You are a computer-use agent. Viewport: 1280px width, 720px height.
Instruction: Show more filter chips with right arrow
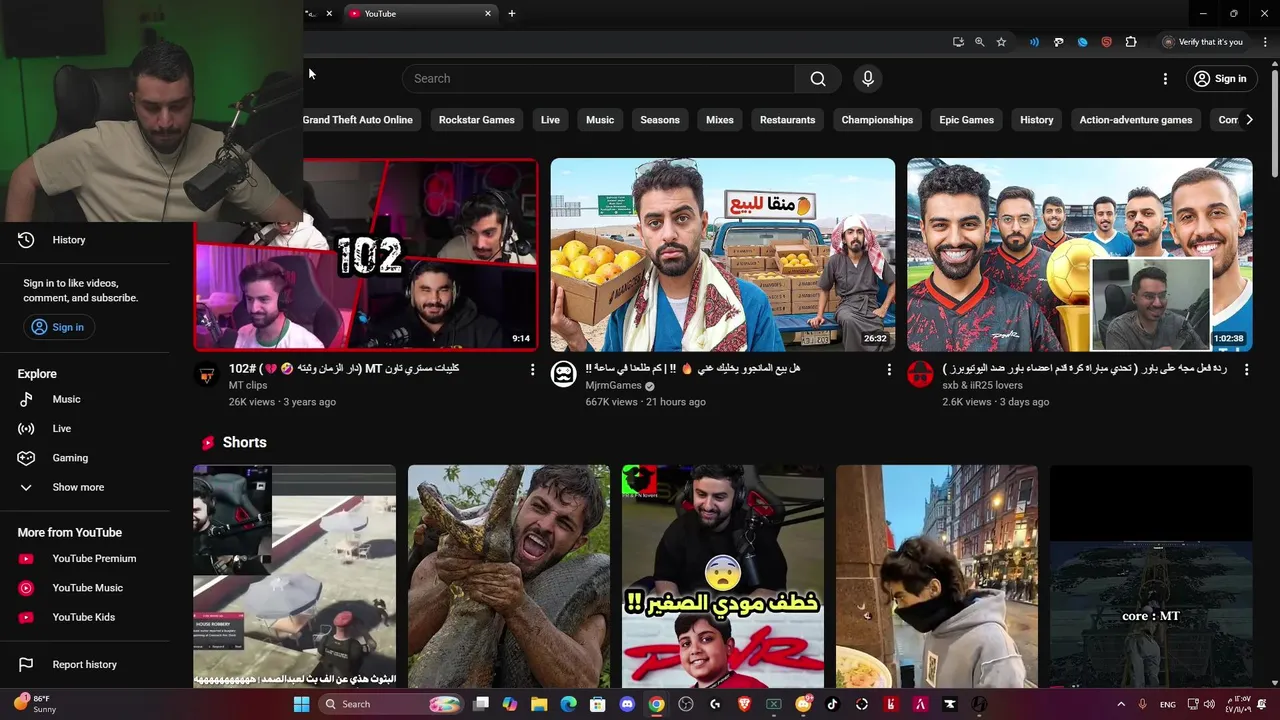(x=1248, y=120)
